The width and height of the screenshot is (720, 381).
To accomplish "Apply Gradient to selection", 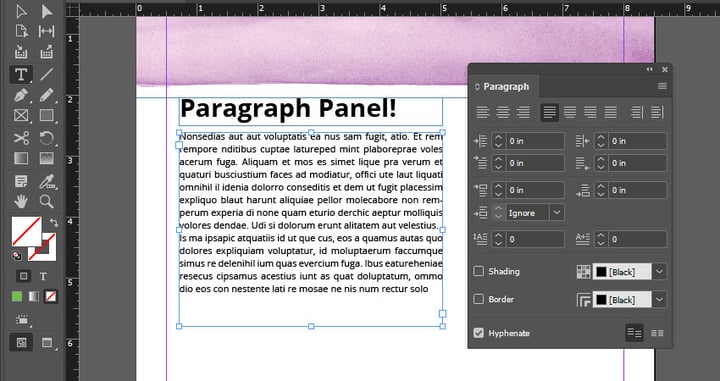I will pos(34,297).
